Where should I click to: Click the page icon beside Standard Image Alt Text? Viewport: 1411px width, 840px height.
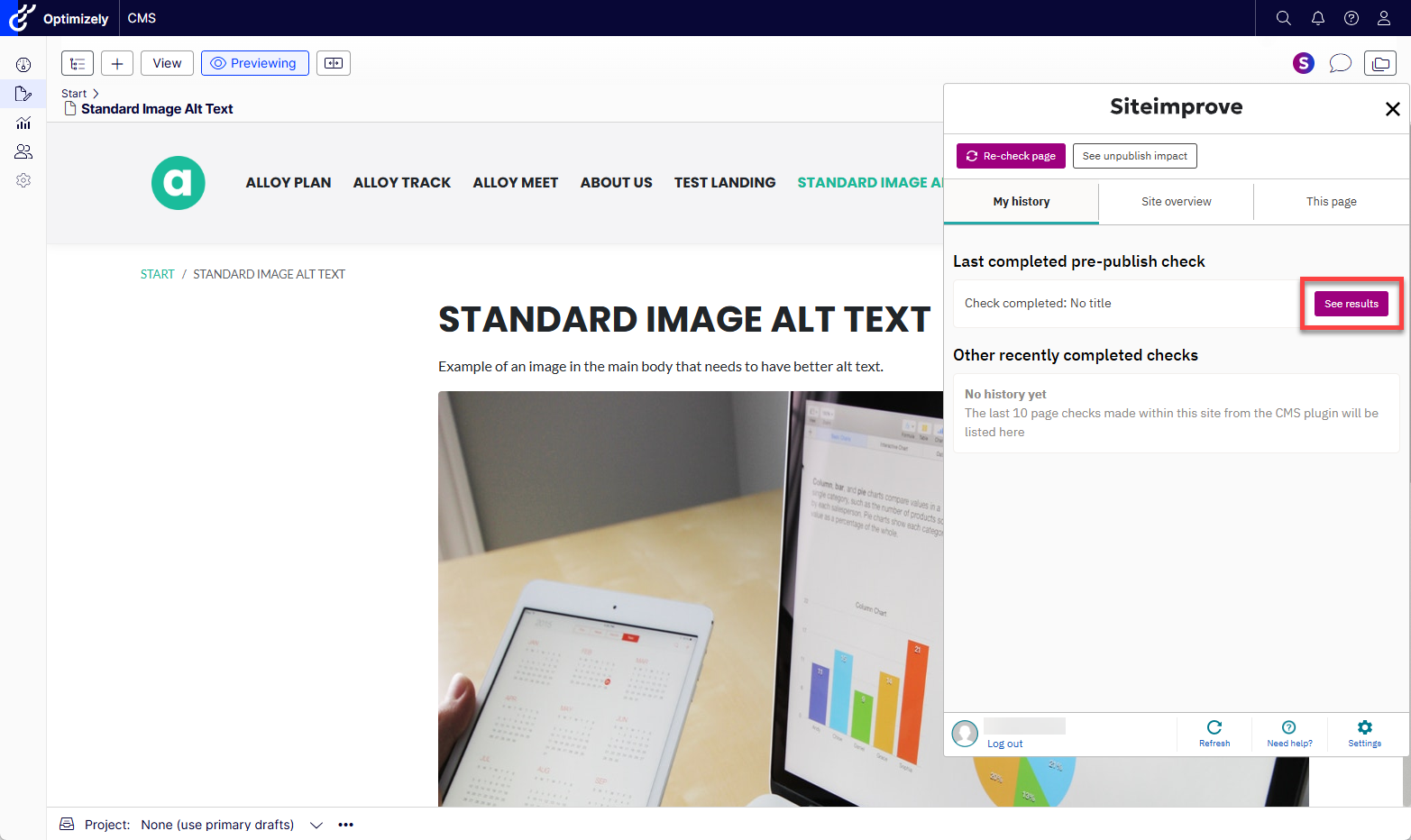(70, 108)
